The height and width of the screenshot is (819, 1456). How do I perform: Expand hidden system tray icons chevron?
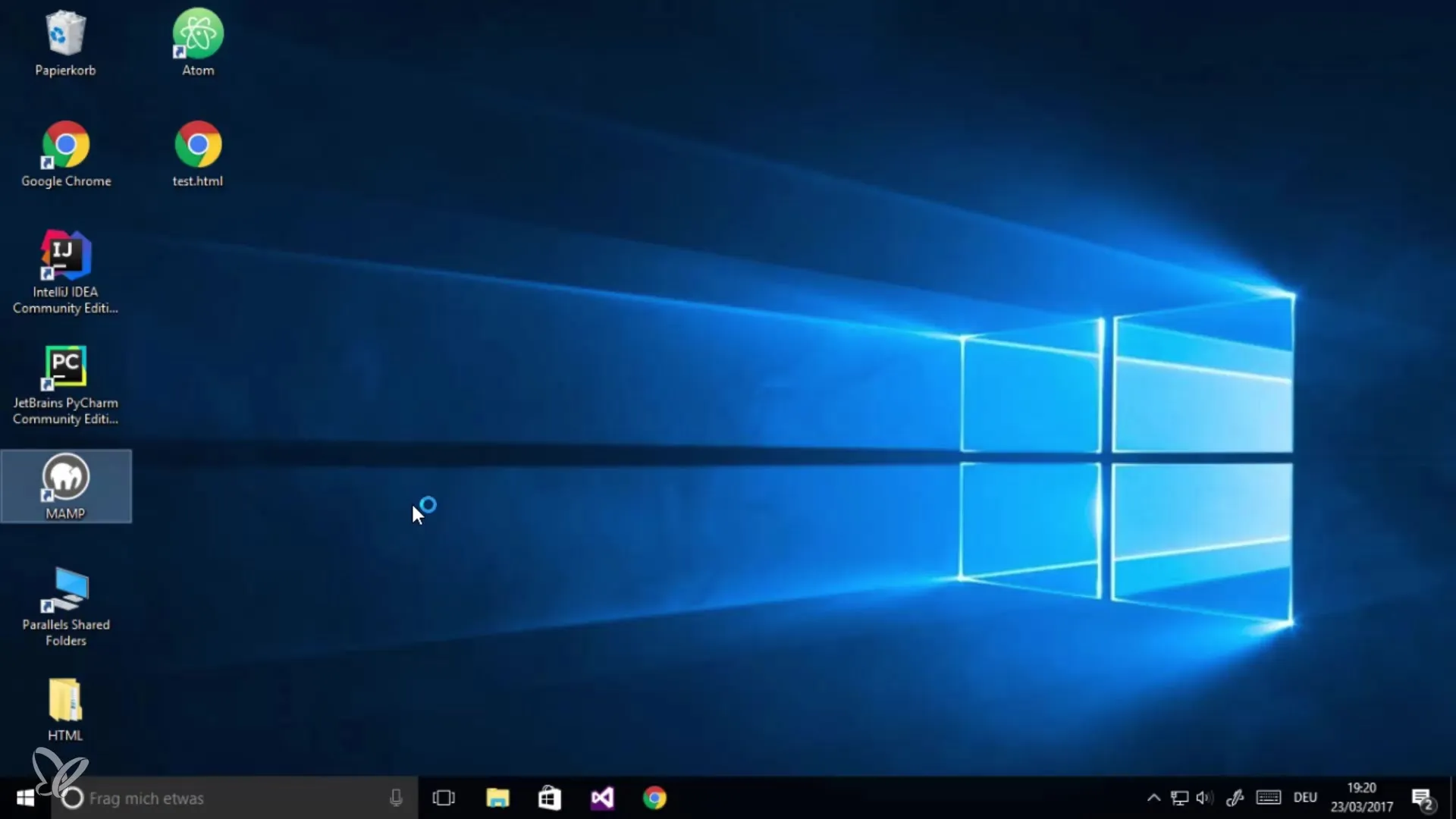[x=1153, y=798]
